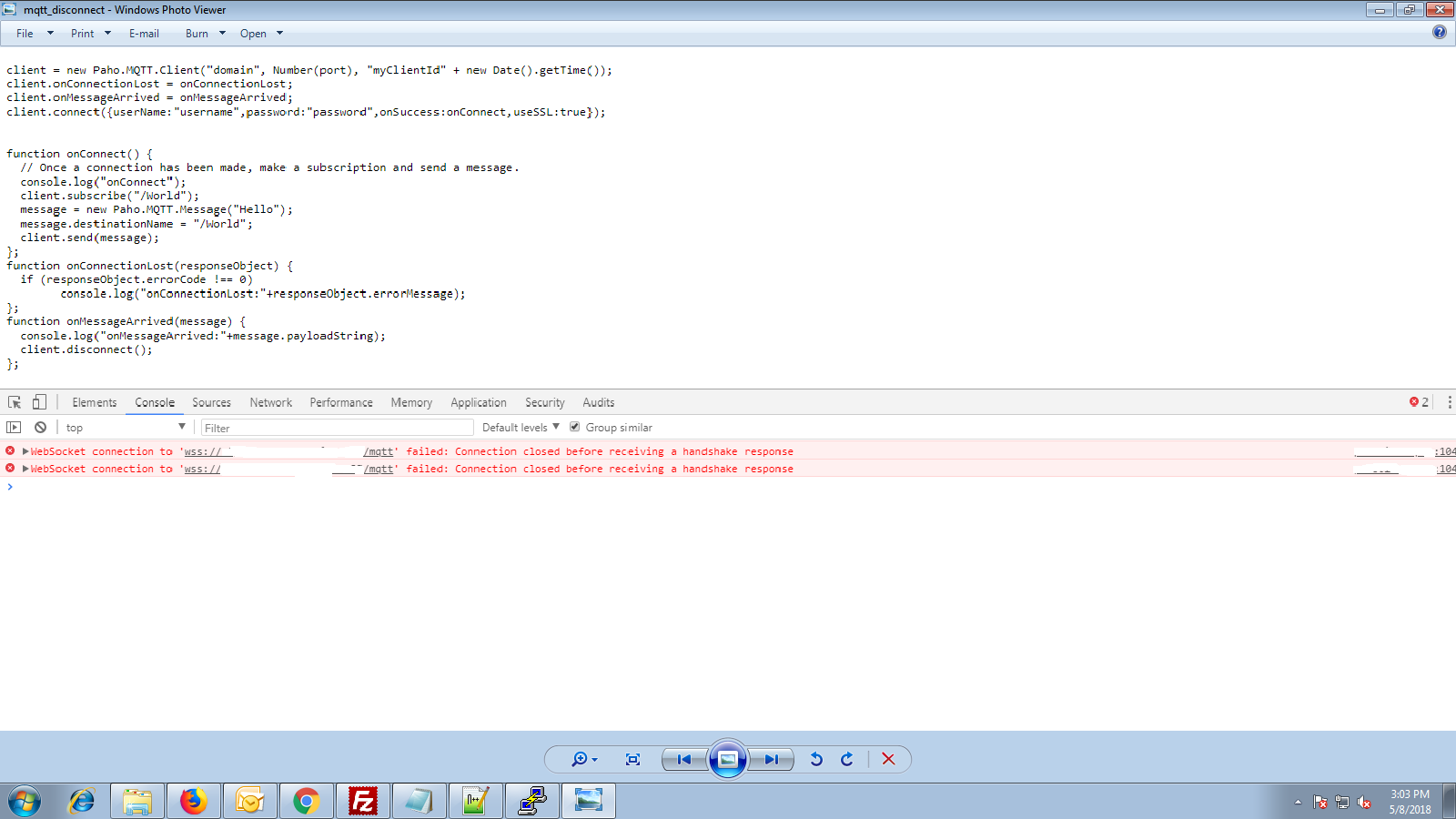Image resolution: width=1456 pixels, height=819 pixels.
Task: Switch to the Sources tab
Action: (x=211, y=402)
